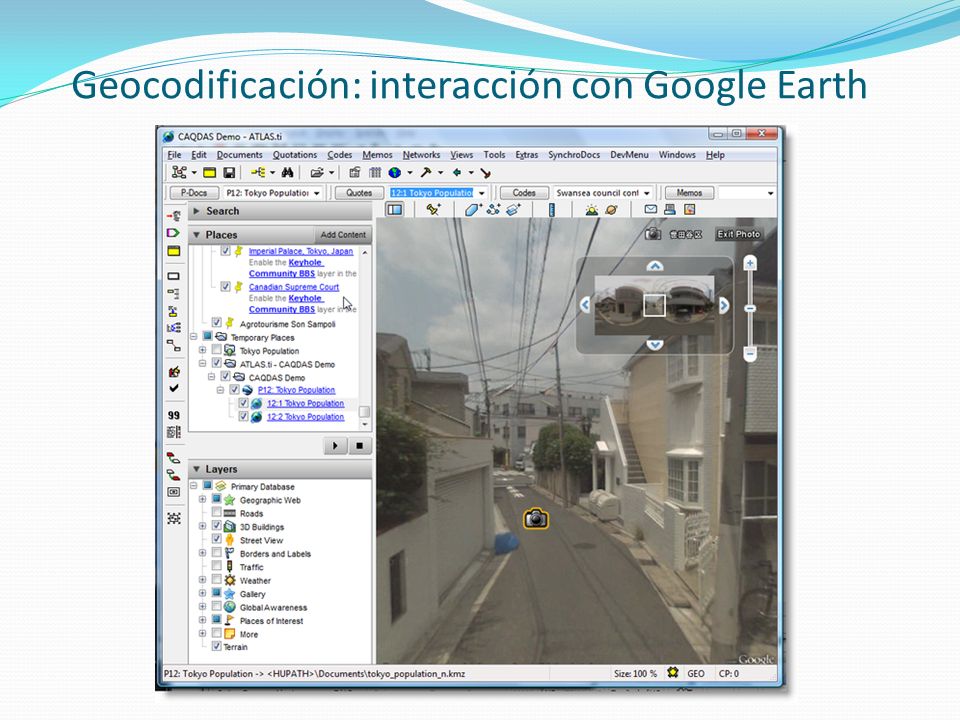
Task: Open the Networks menu
Action: pyautogui.click(x=421, y=155)
